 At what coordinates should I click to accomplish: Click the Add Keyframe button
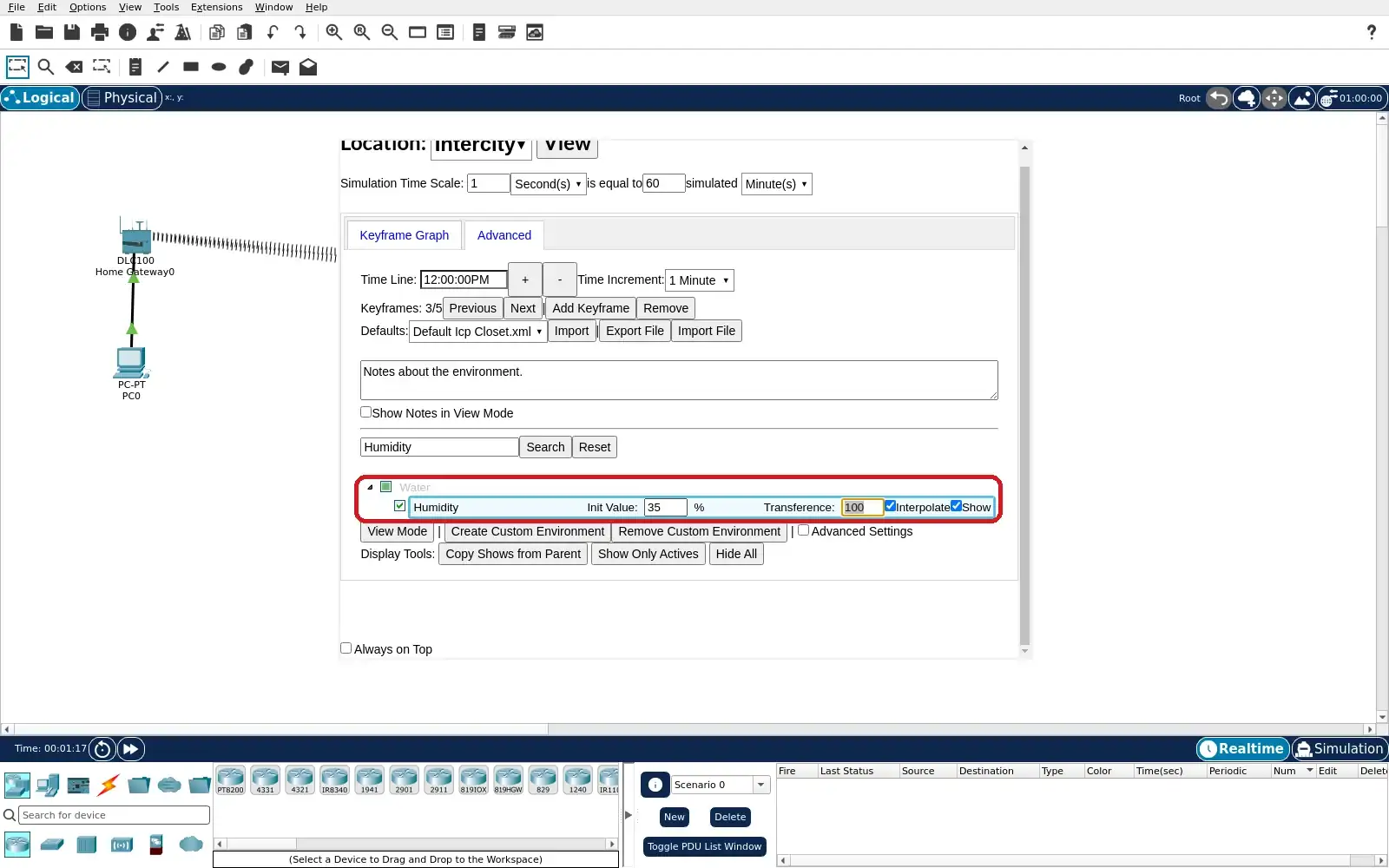click(590, 308)
